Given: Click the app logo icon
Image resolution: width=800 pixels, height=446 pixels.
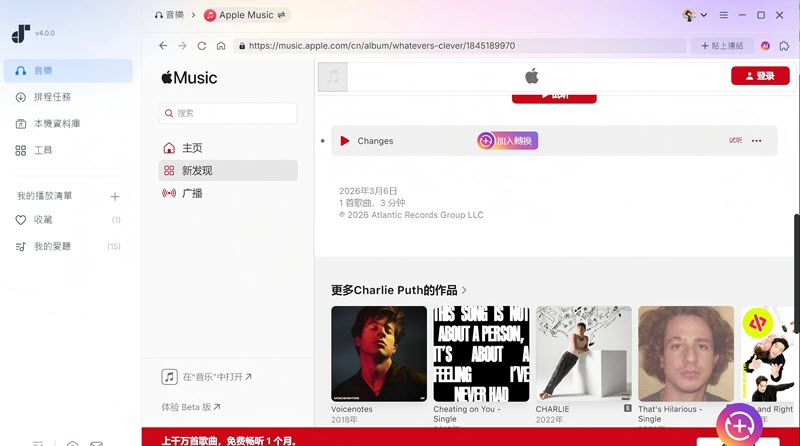Looking at the screenshot, I should 20,34.
